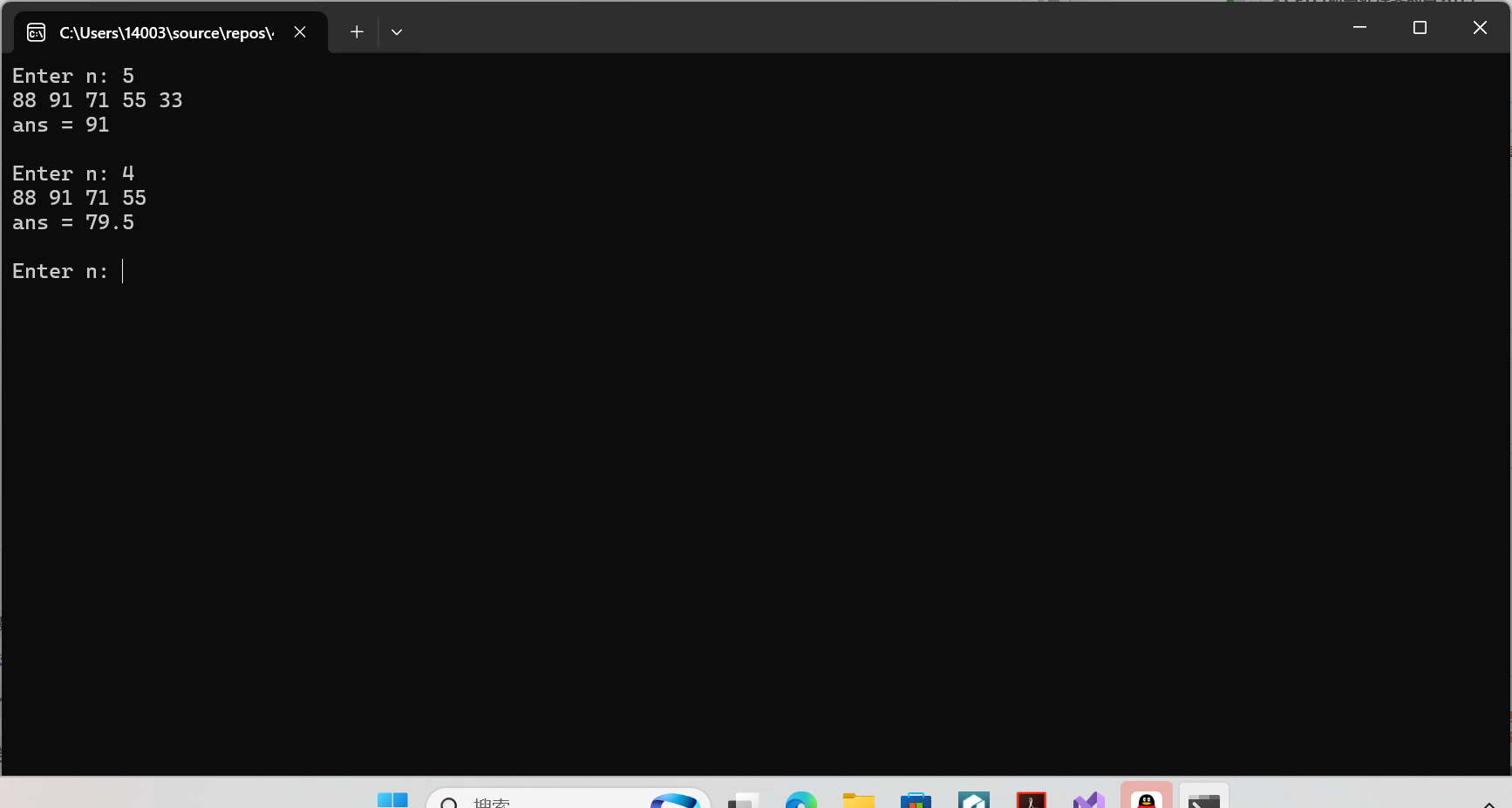
Task: Launch Microsoft Edge from the taskbar
Action: [800, 800]
